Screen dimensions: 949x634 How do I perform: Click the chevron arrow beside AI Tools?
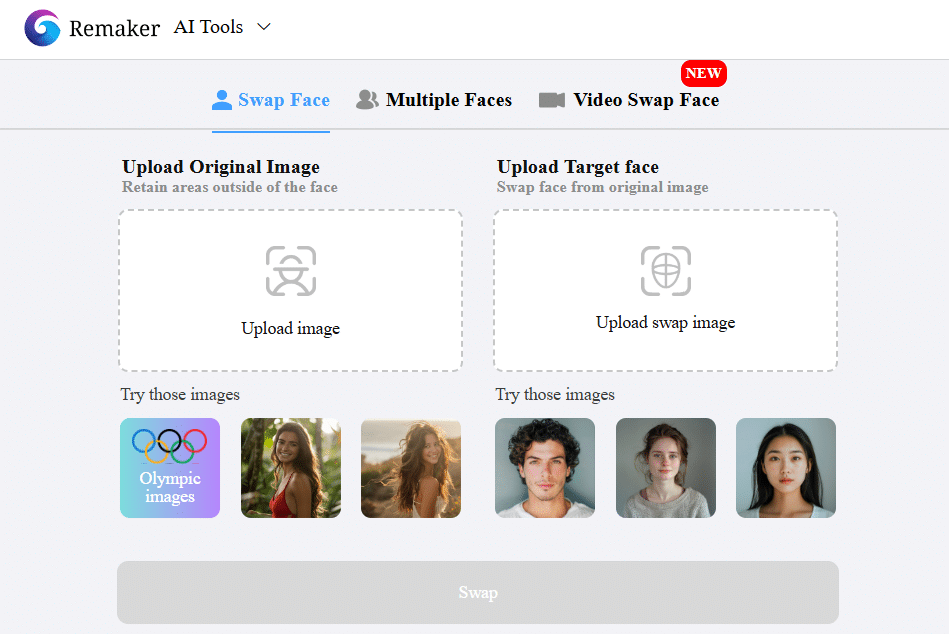coord(264,27)
